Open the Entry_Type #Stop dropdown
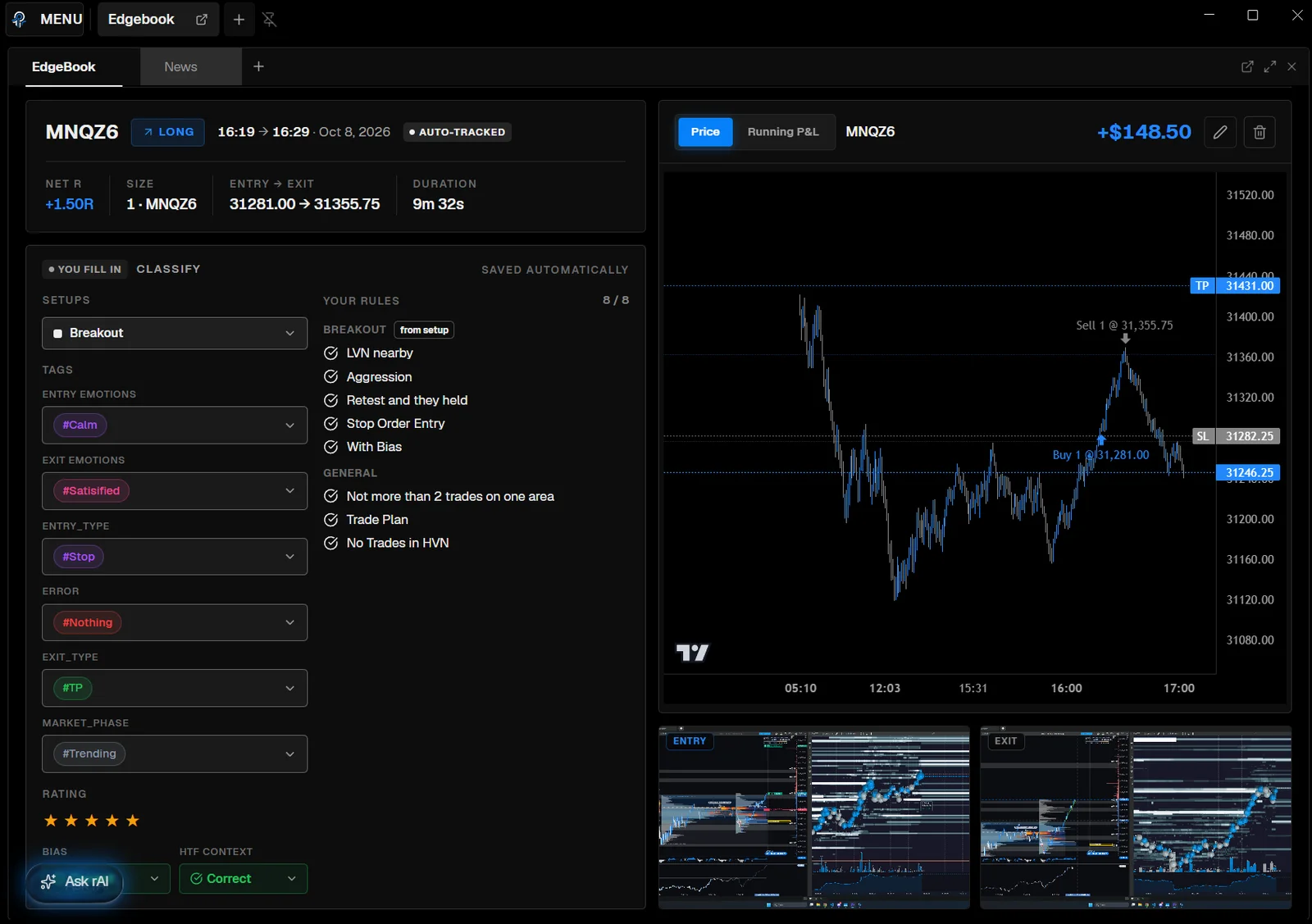The width and height of the screenshot is (1312, 924). click(175, 557)
